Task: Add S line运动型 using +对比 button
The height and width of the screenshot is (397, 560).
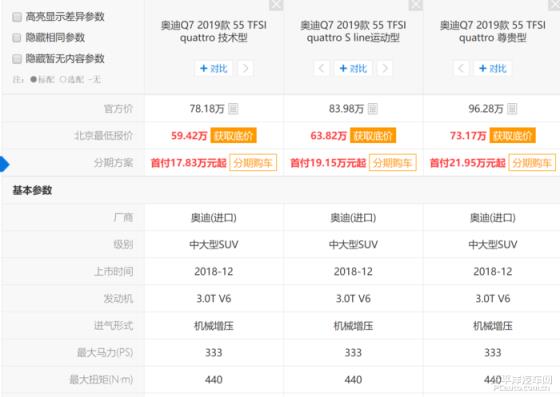Action: pyautogui.click(x=353, y=68)
